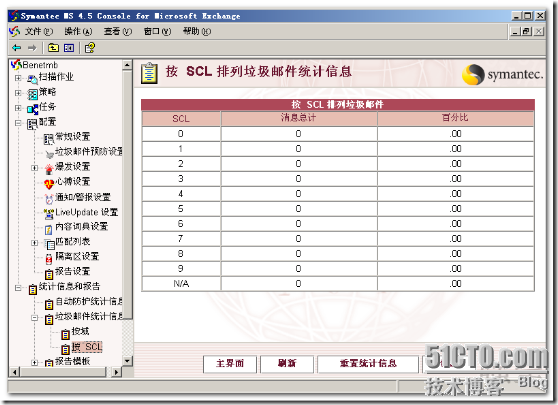This screenshot has height=405, width=558.
Task: Click tree horizontal scroll right arrow
Action: pyautogui.click(x=116, y=372)
